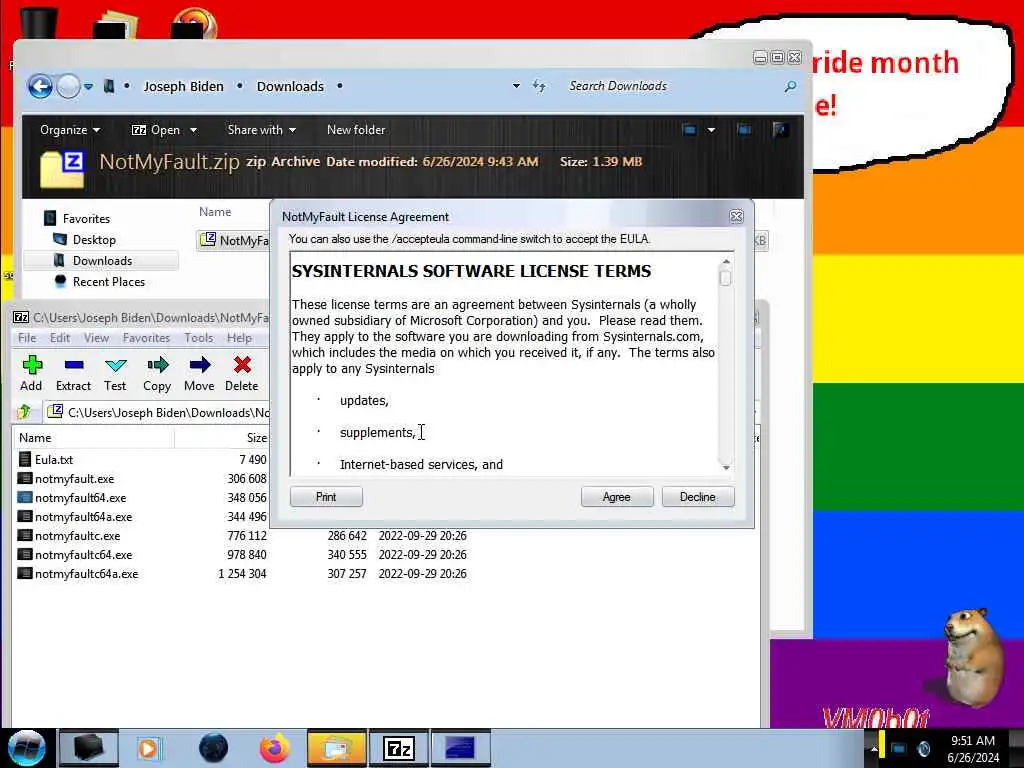
Task: Click the license text scrollbar down arrow
Action: pos(726,468)
